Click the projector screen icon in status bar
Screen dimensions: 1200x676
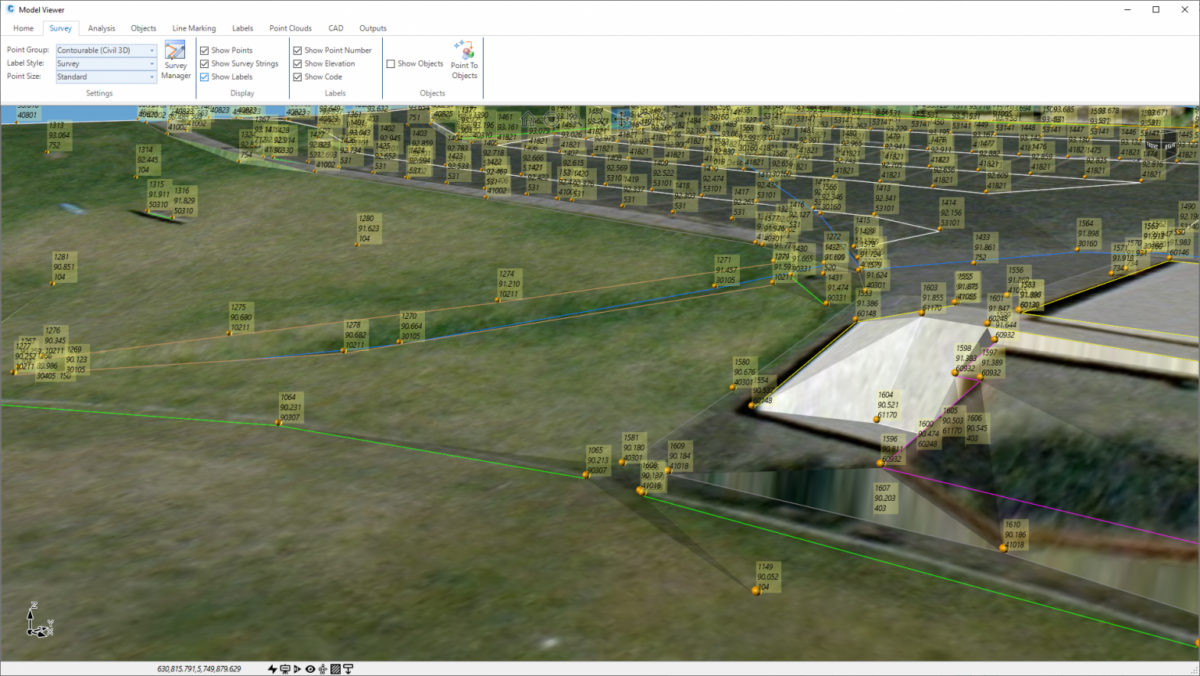coord(284,669)
